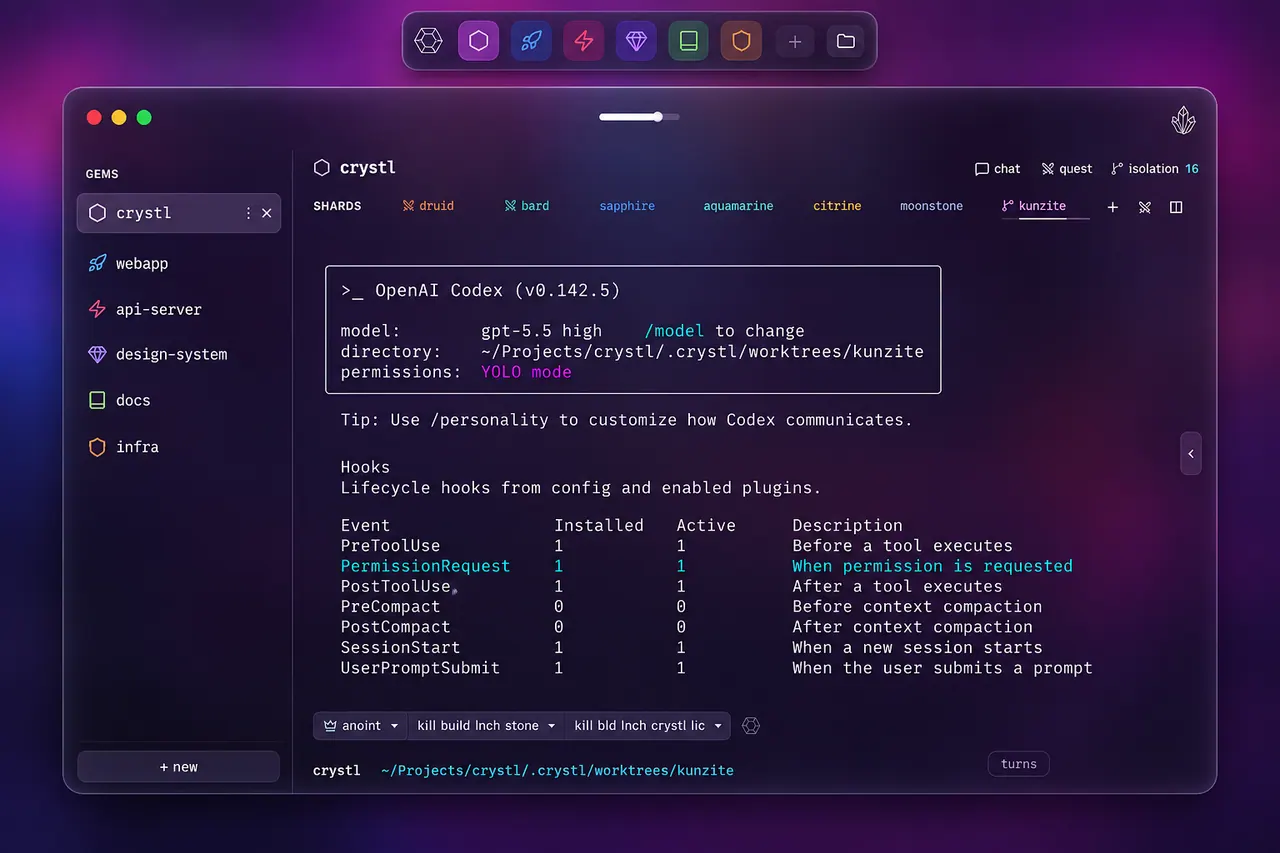Switch to the citrine shard tab

tap(837, 206)
